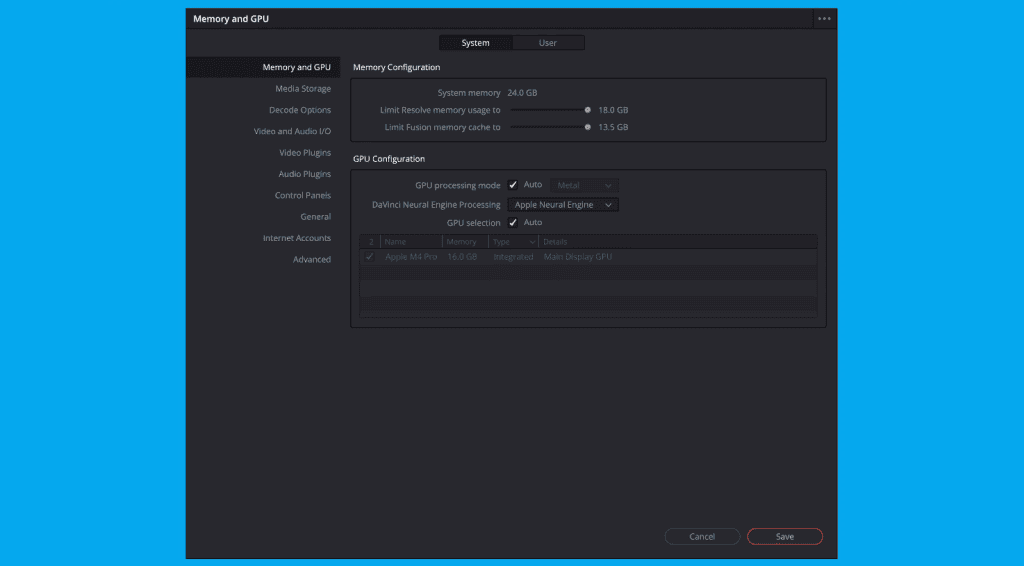Expand the Apple Neural Engine dropdown
Image resolution: width=1024 pixels, height=566 pixels.
(563, 205)
